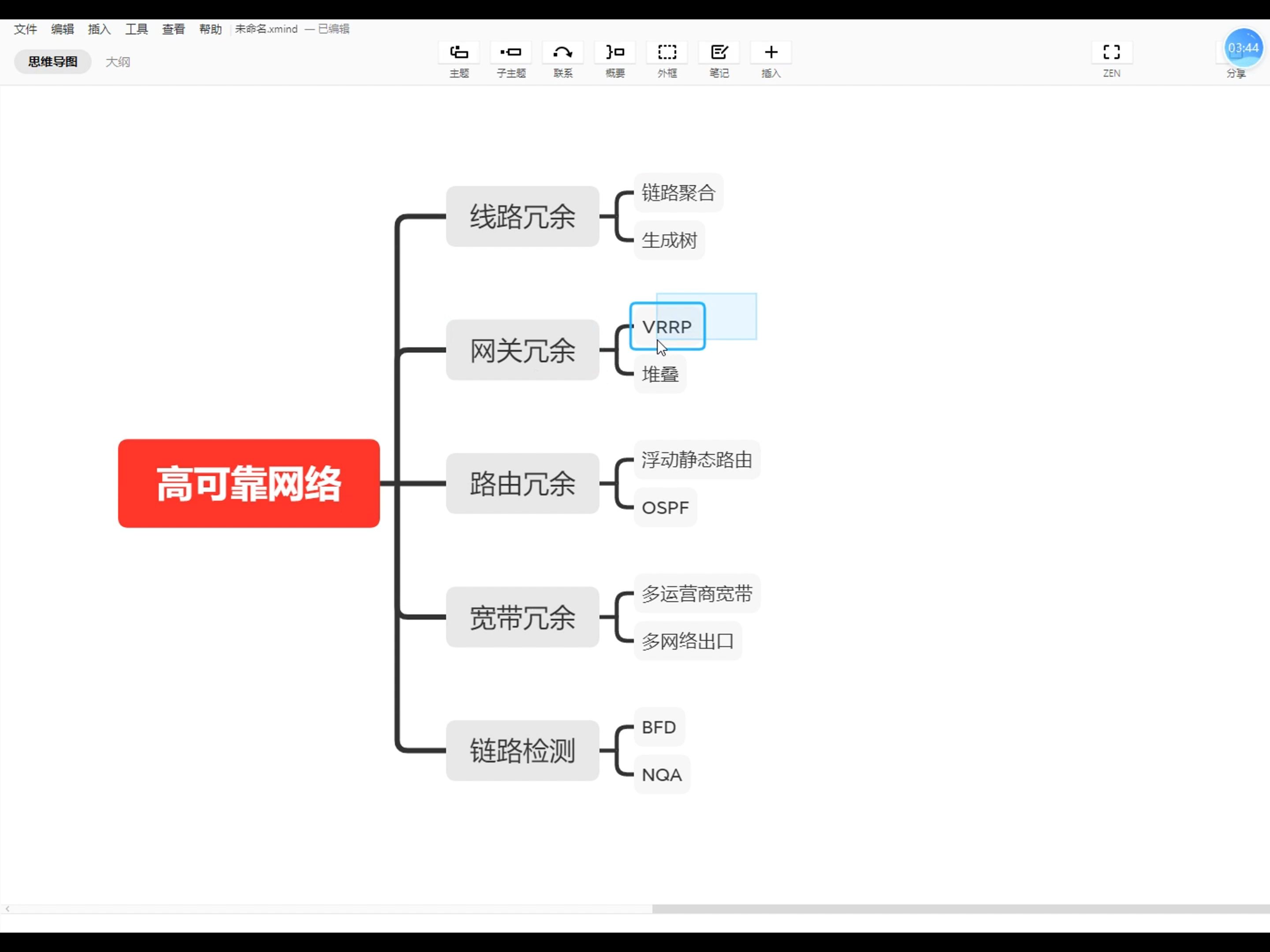
Task: Open the 文件 menu
Action: click(25, 29)
